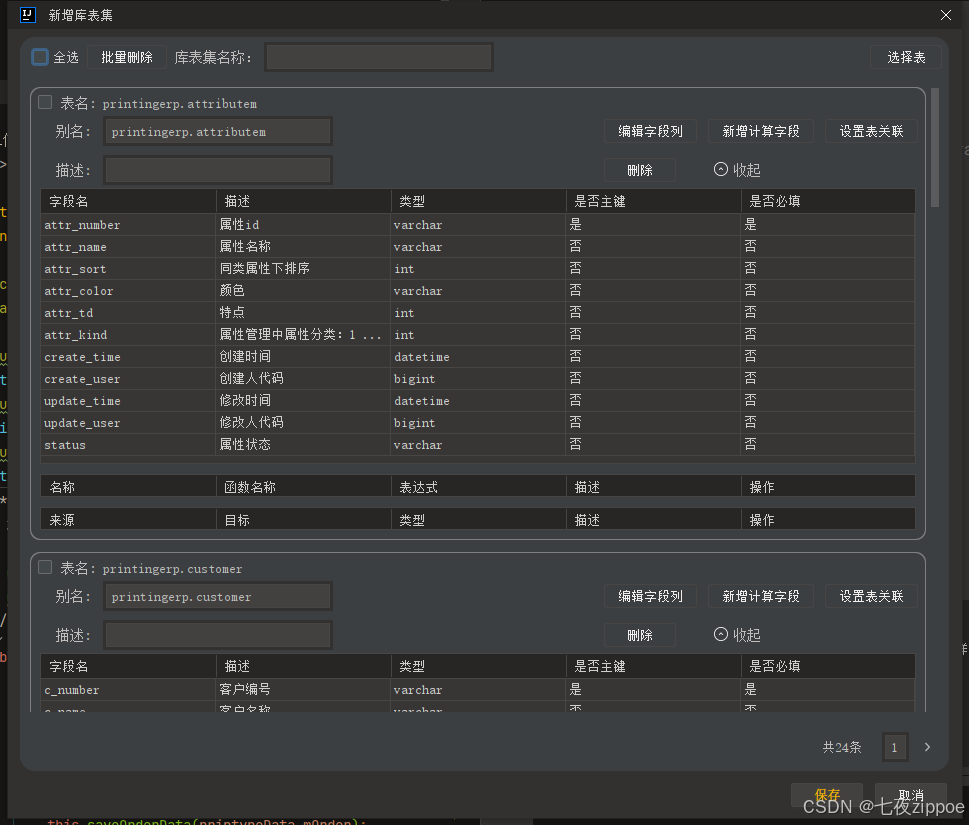
Task: Open table picker via 选择表 button
Action: (905, 57)
